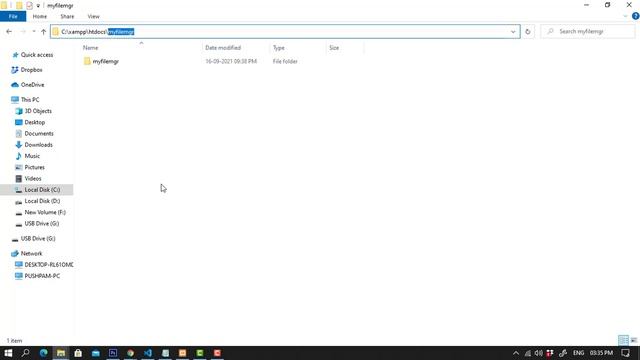Screen dimensions: 640x360
Task: Open the clock showing 03:35 PM
Action: pyautogui.click(x=601, y=353)
